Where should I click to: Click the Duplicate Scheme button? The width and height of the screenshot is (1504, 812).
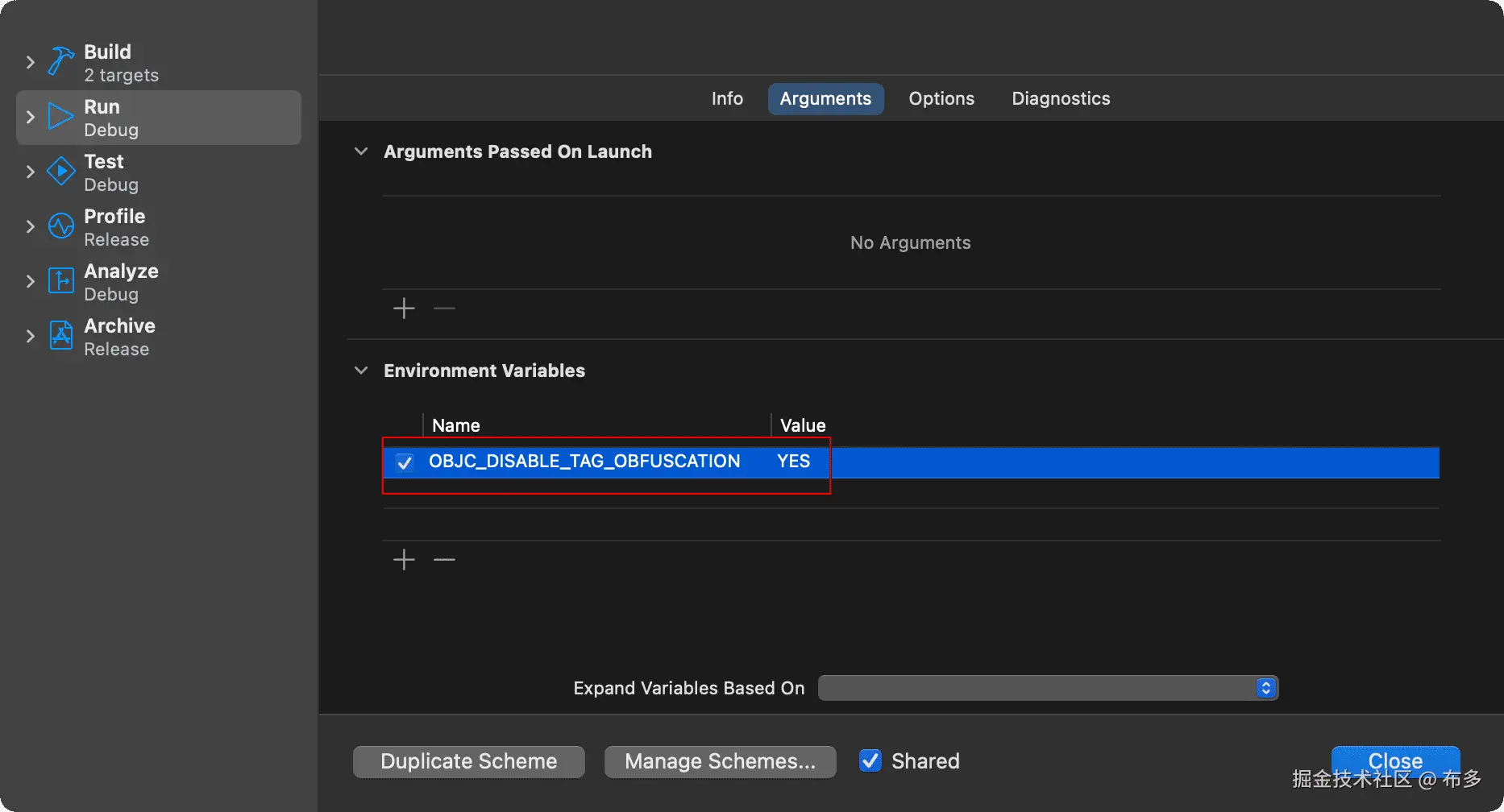(468, 761)
